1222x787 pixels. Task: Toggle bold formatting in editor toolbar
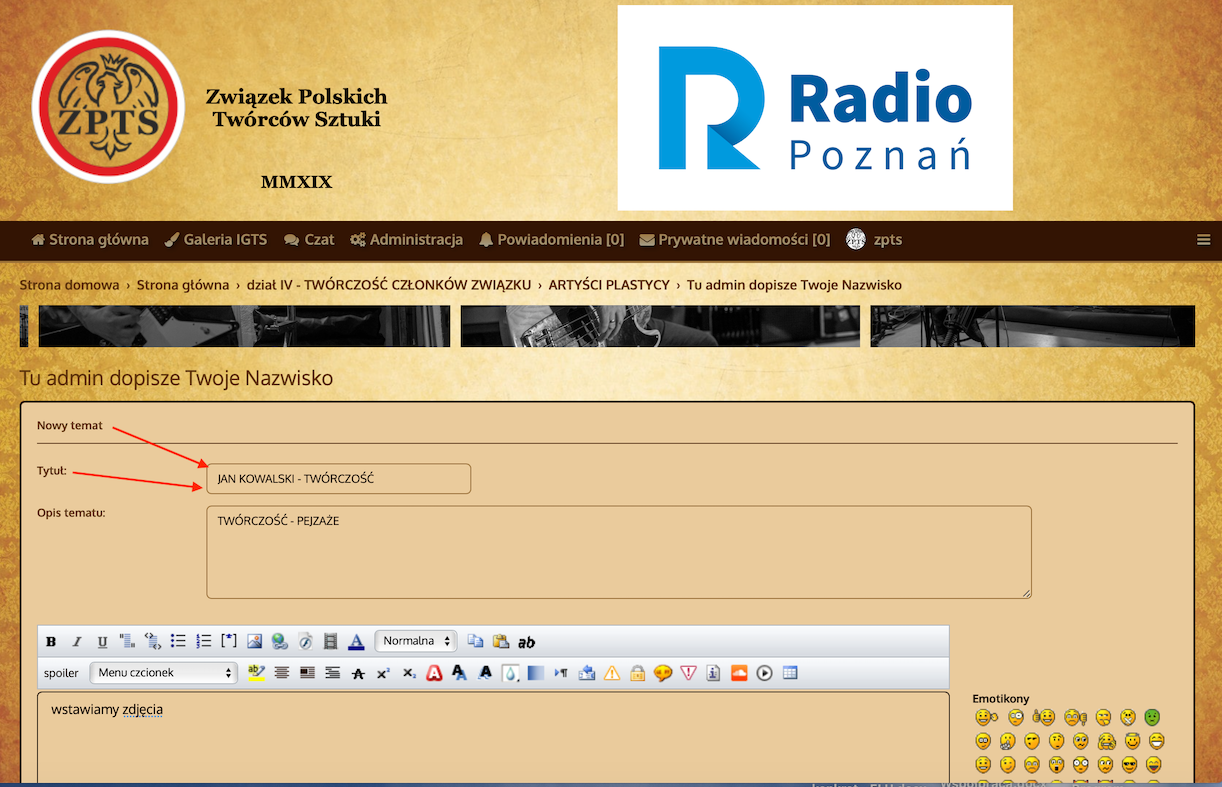tap(51, 642)
